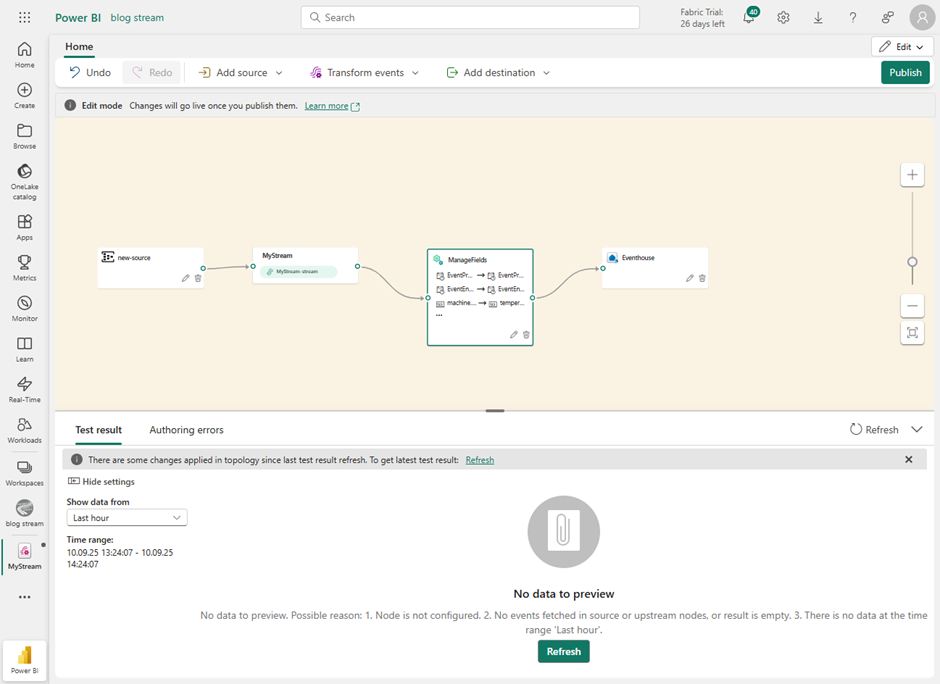
Task: Open the OneLake catalog in sidebar
Action: [x=24, y=181]
